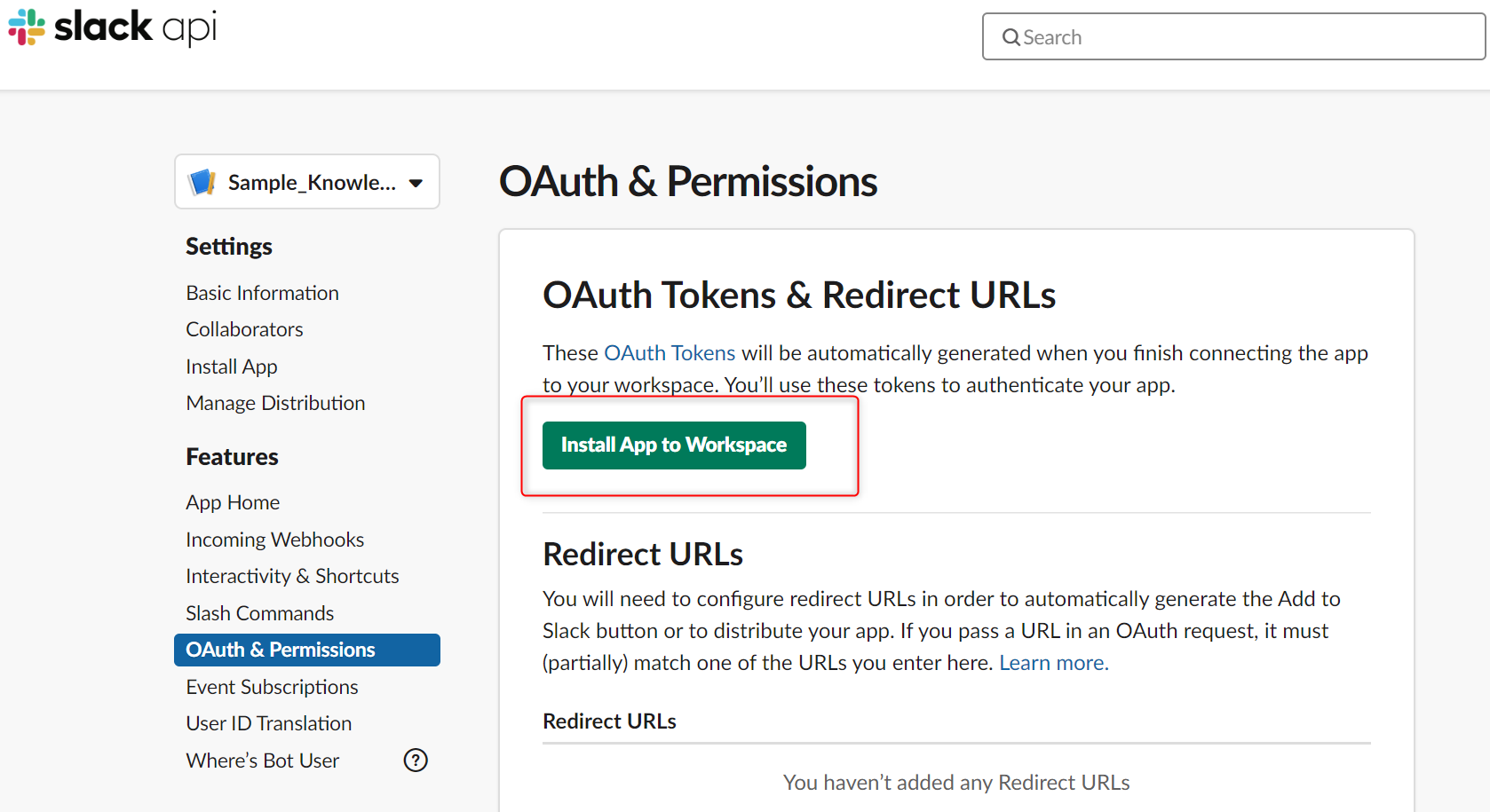Select the Collaborators section
The width and height of the screenshot is (1490, 812).
244,329
